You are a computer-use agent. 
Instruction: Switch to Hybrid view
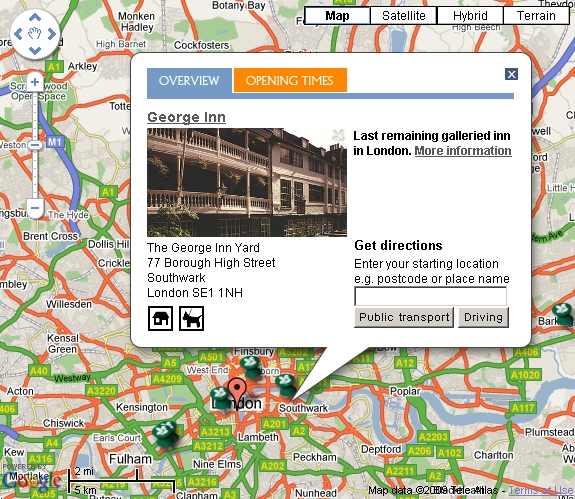click(x=470, y=16)
